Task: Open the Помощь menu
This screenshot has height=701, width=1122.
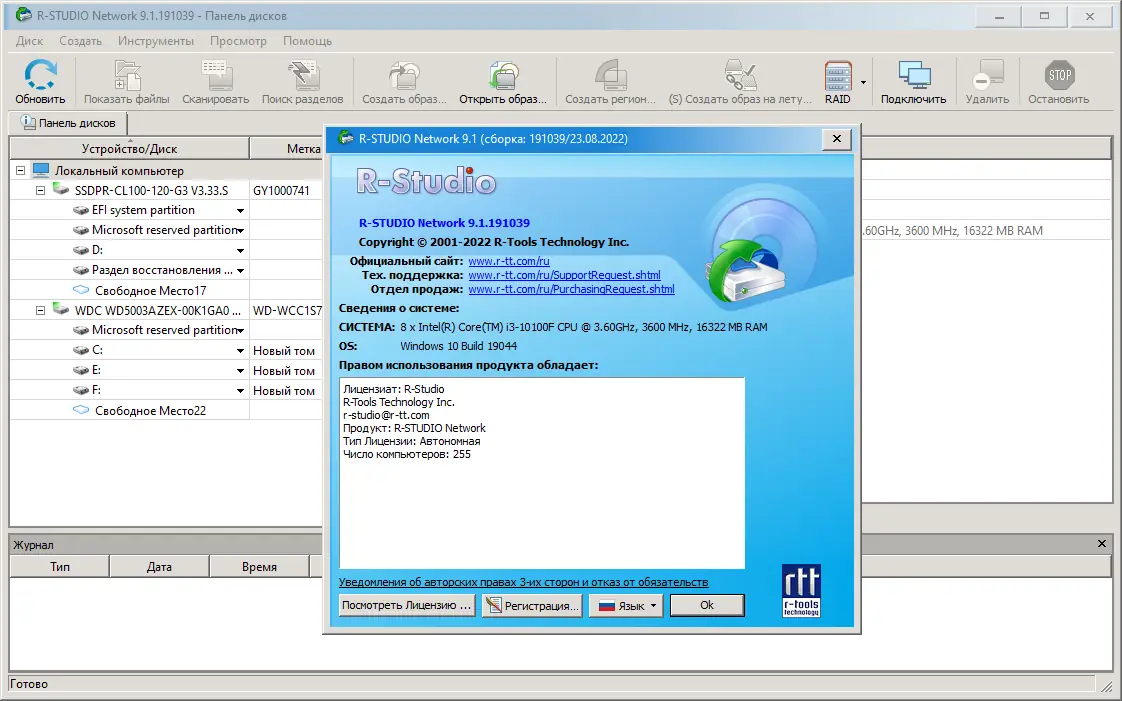Action: coord(308,41)
